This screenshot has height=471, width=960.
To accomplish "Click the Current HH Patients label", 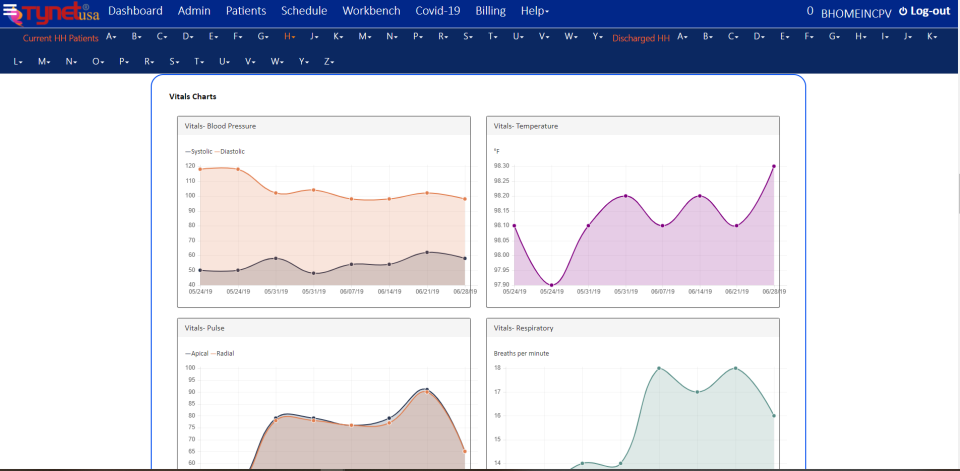I will point(61,38).
